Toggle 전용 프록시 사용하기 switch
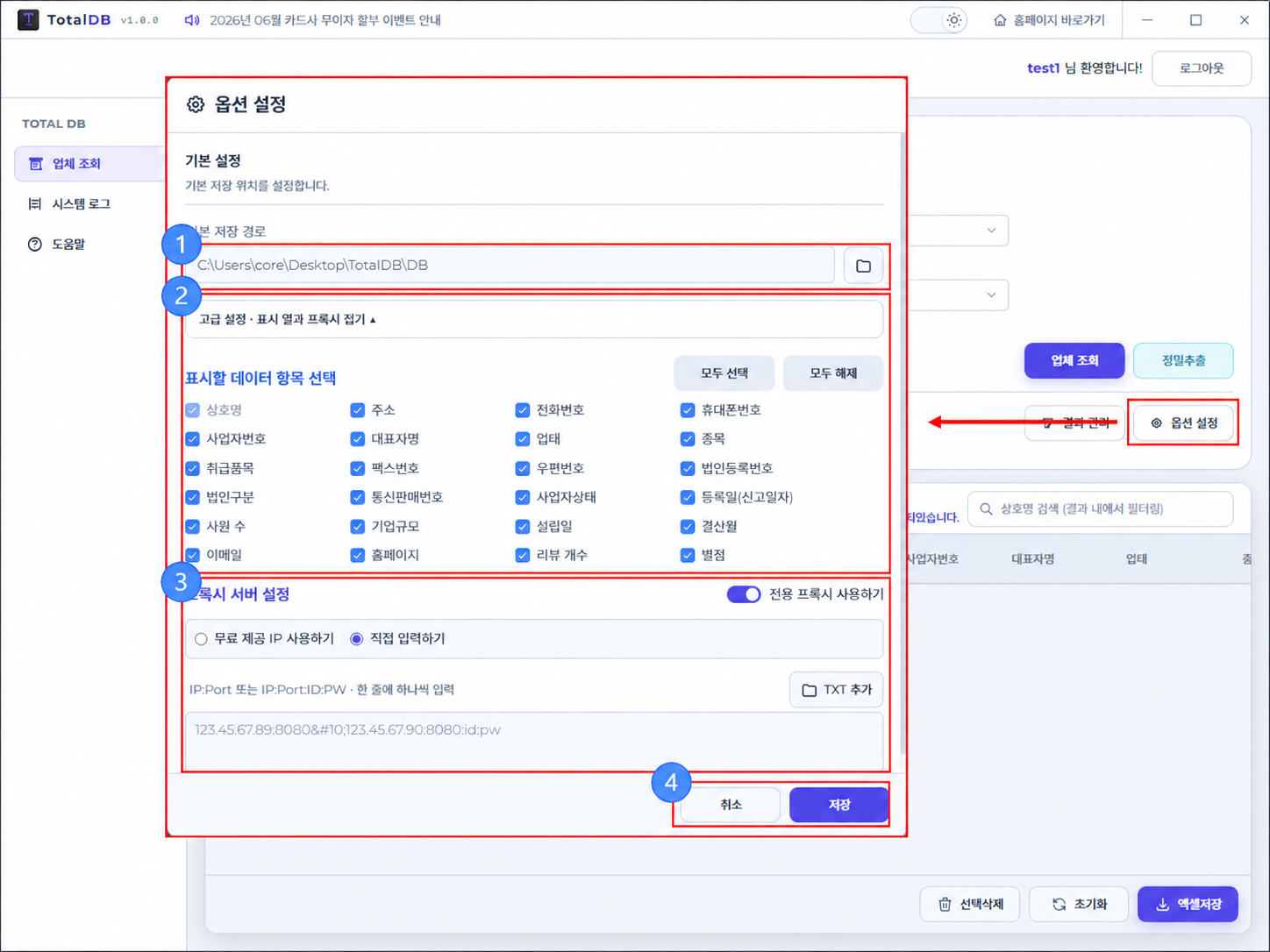 pyautogui.click(x=744, y=594)
